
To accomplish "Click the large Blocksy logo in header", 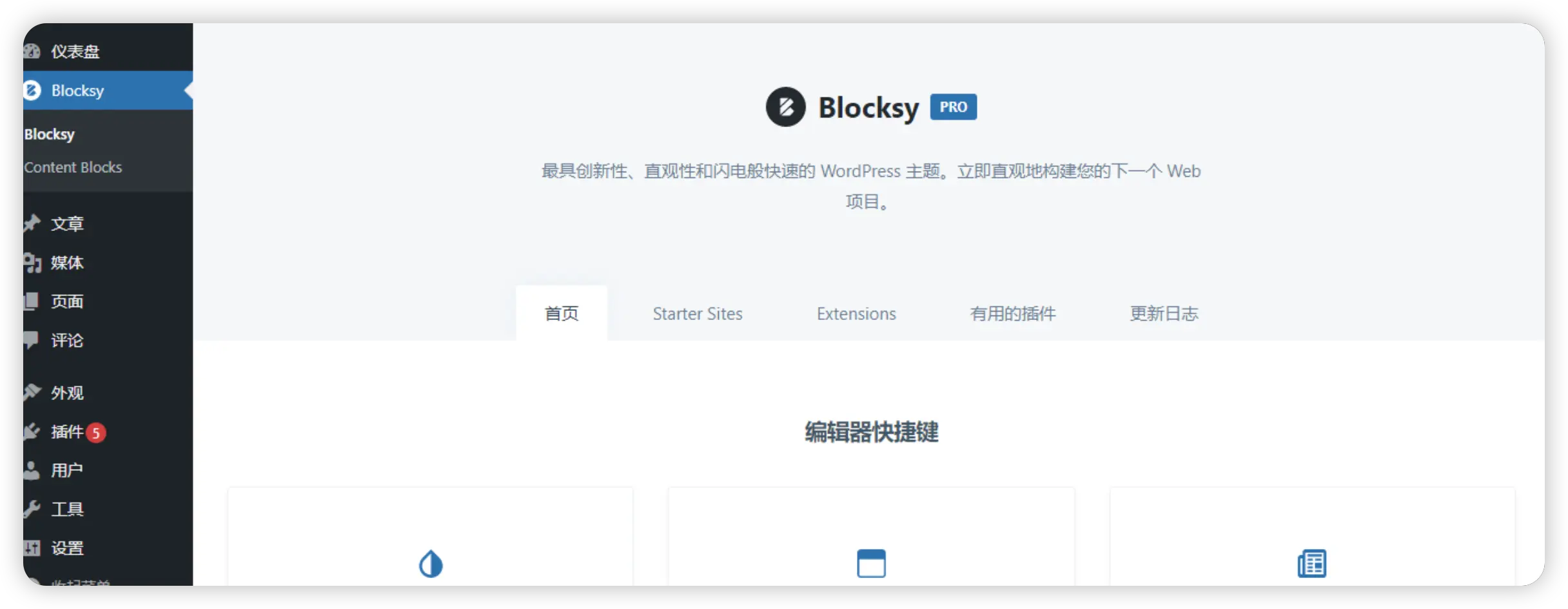I will coord(785,107).
